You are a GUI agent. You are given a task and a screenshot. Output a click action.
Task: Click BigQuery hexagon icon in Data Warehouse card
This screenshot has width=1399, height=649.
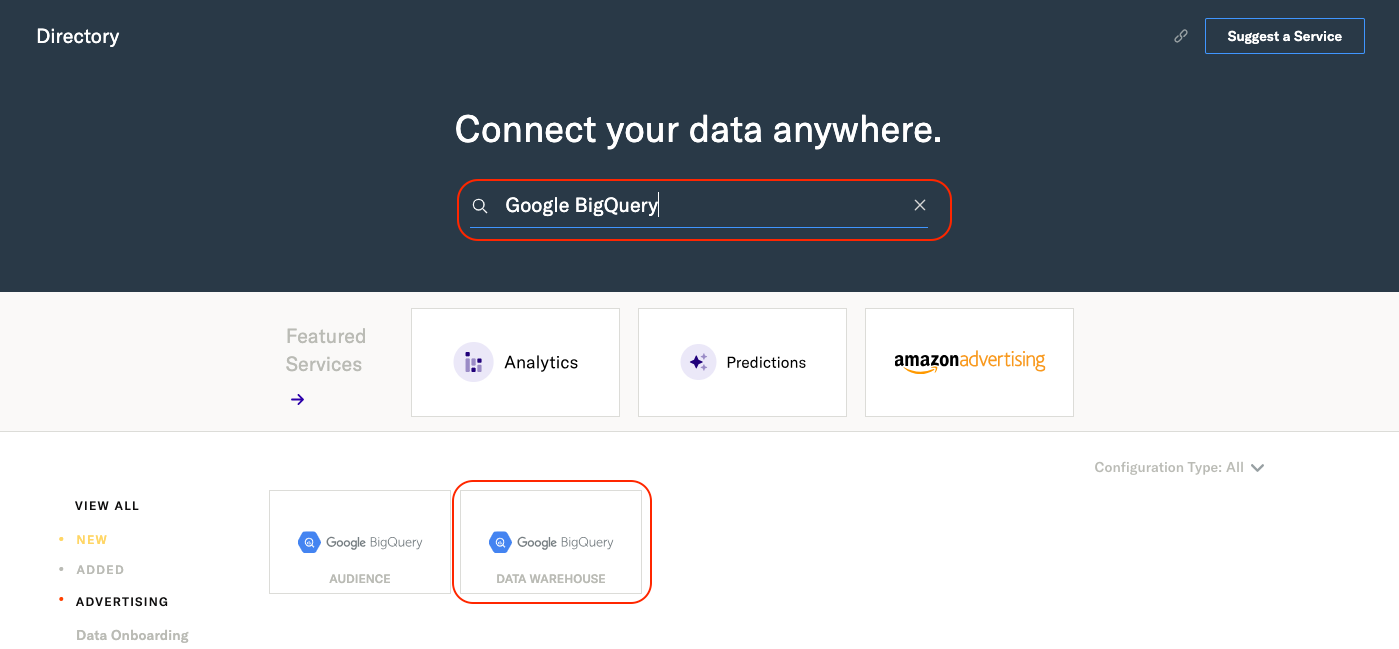500,542
